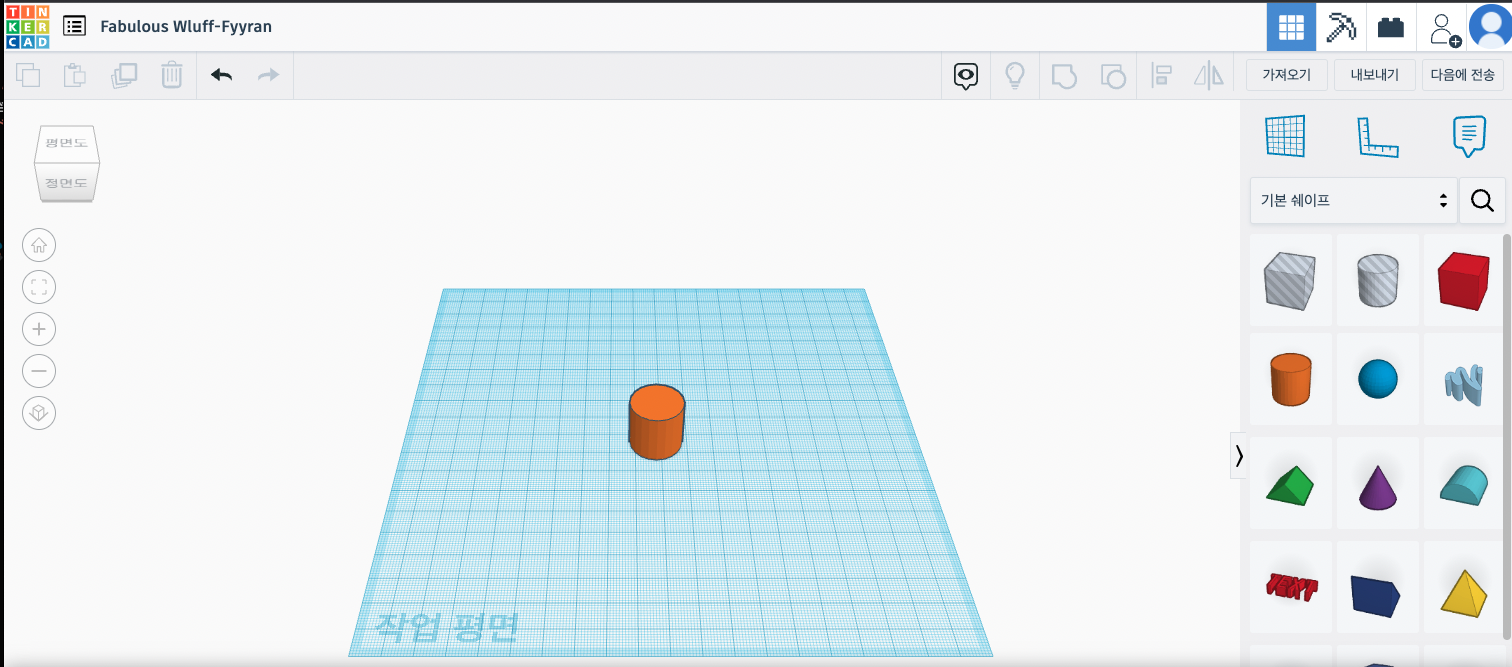The image size is (1512, 667).
Task: Click the shape search magnifier button
Action: click(x=1482, y=201)
